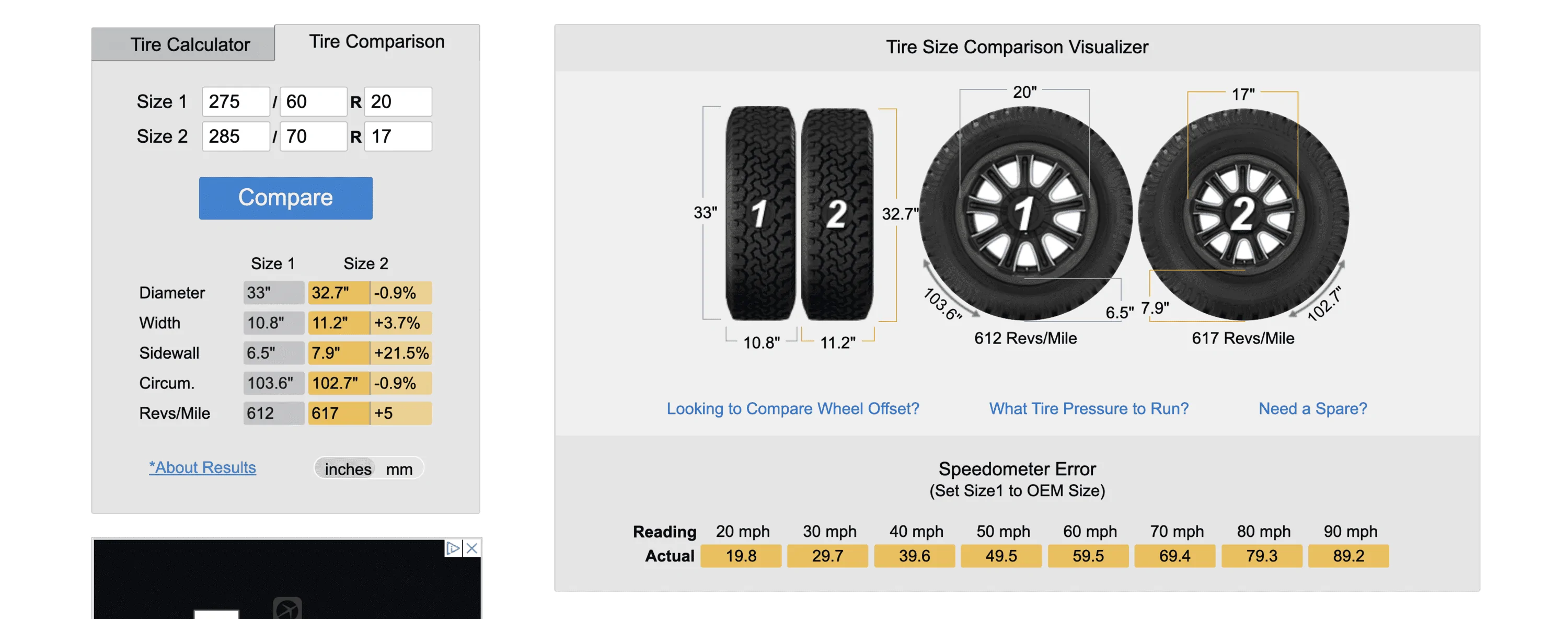Viewport: 1568px width, 619px height.
Task: Click the Size 2 rim diameter field (17)
Action: click(397, 136)
